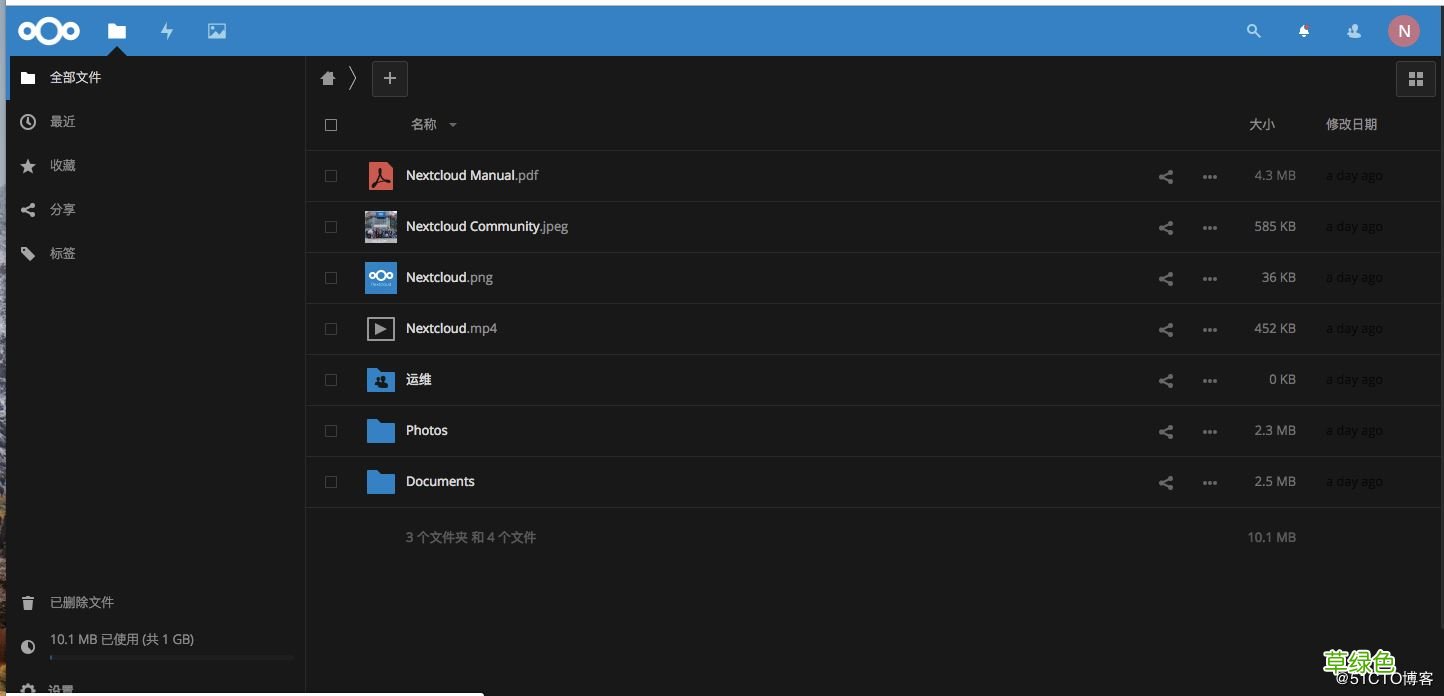Open the Activity lightning icon

pyautogui.click(x=167, y=31)
